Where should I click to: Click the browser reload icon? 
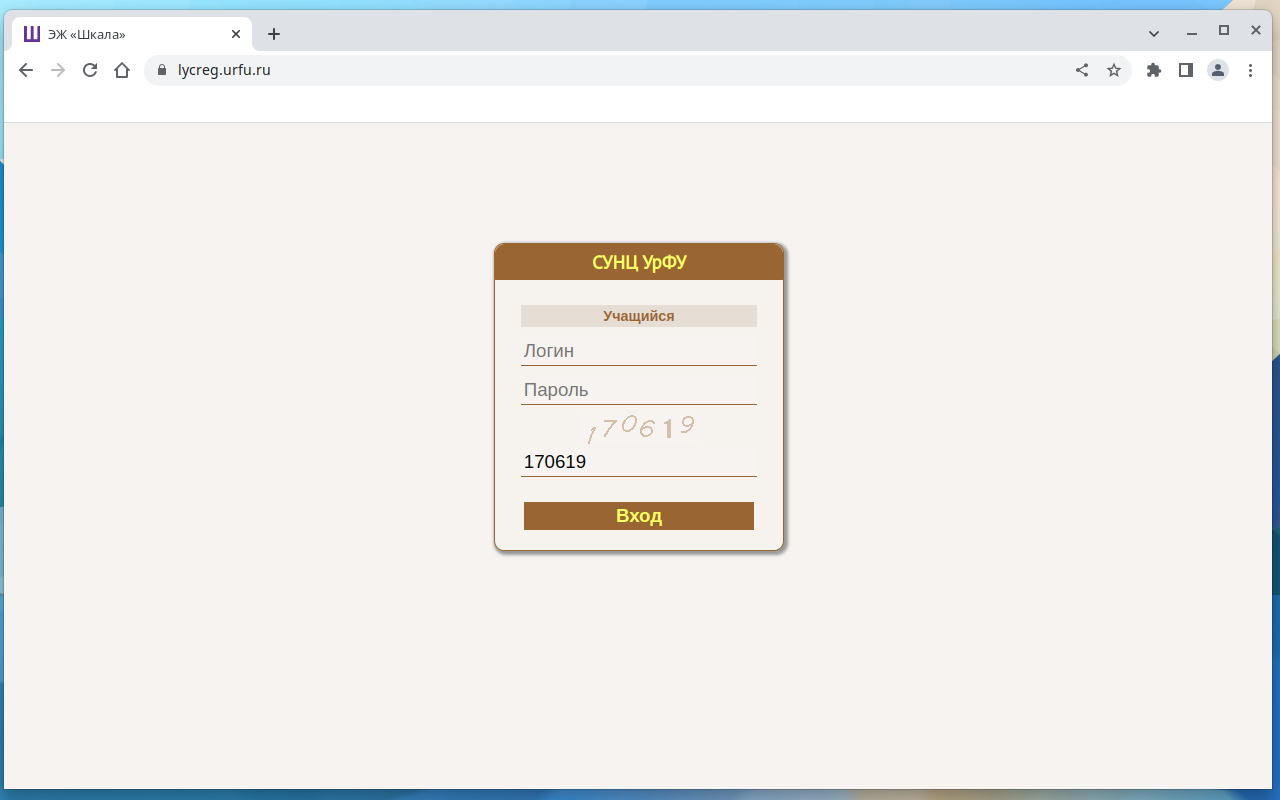89,70
